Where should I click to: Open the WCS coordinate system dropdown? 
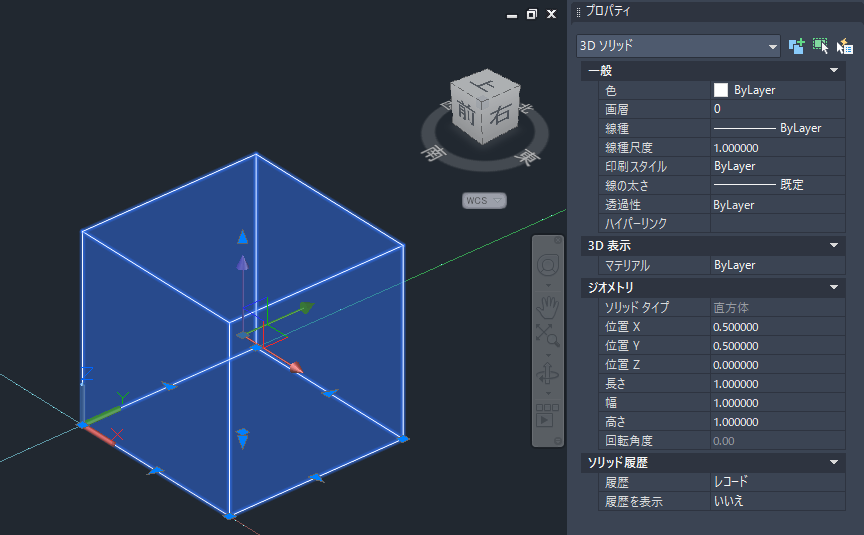tap(484, 201)
